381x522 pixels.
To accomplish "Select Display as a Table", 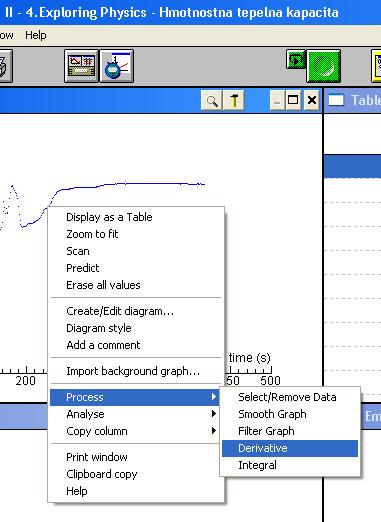I will point(109,217).
